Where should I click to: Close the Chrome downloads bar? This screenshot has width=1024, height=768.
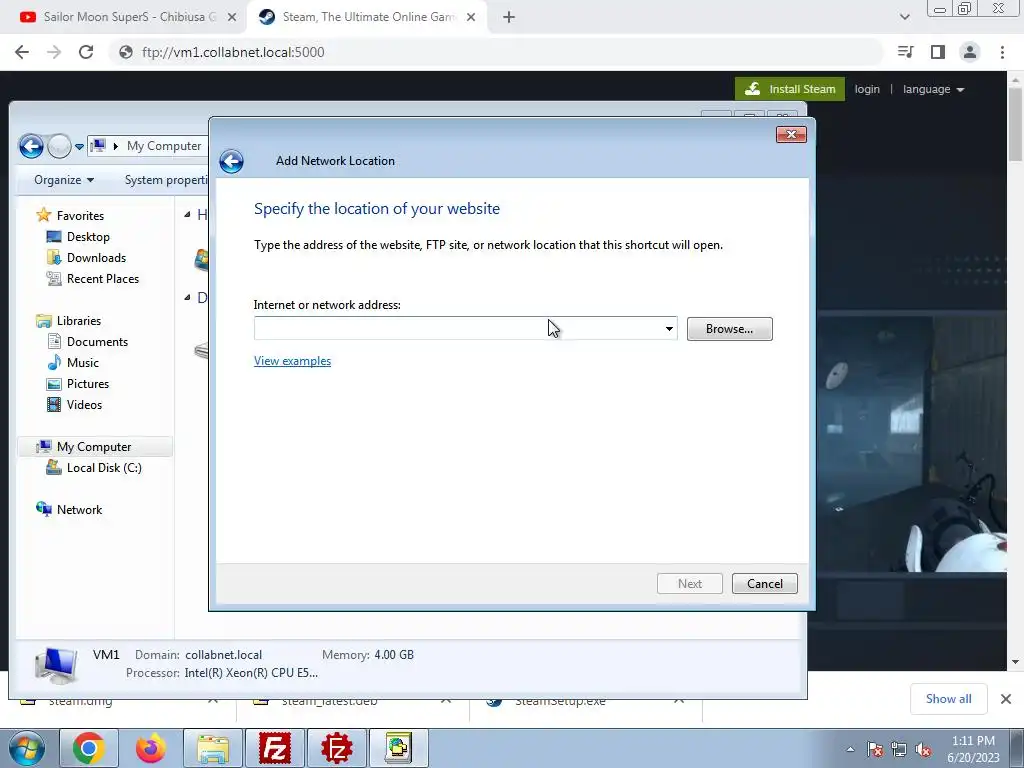1006,699
